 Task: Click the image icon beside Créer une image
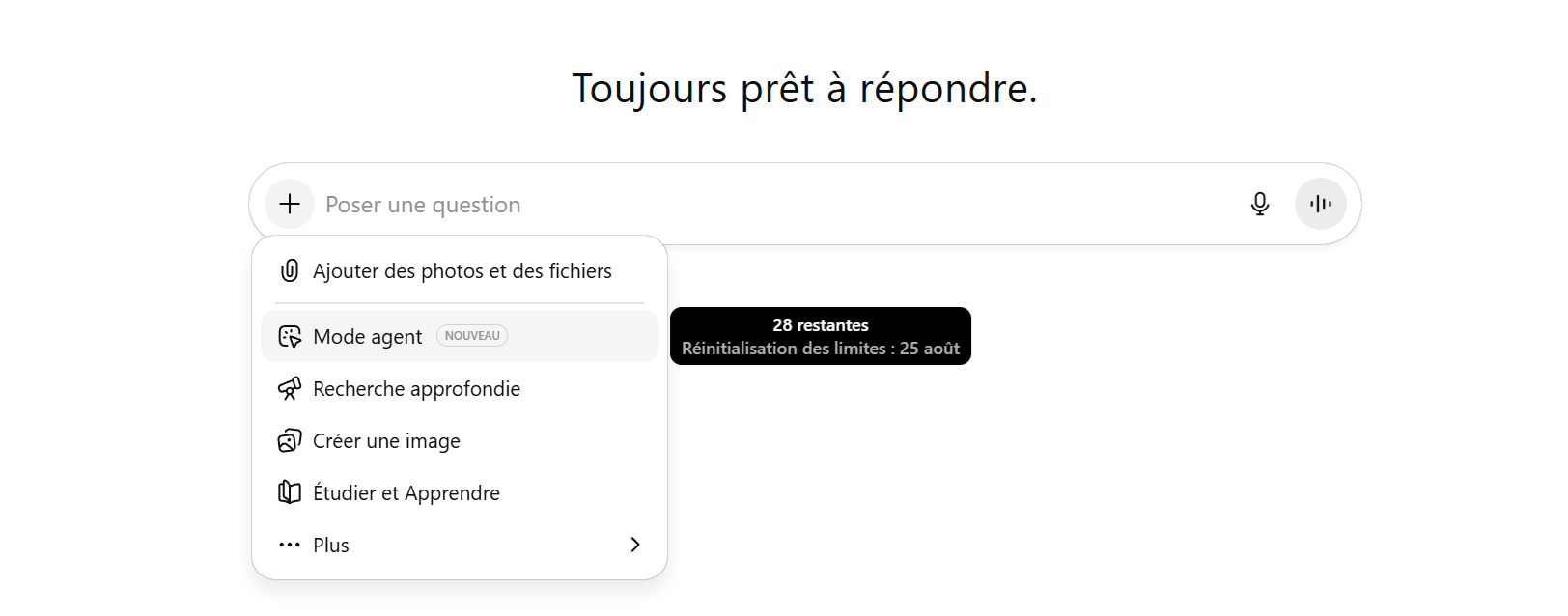pyautogui.click(x=290, y=441)
